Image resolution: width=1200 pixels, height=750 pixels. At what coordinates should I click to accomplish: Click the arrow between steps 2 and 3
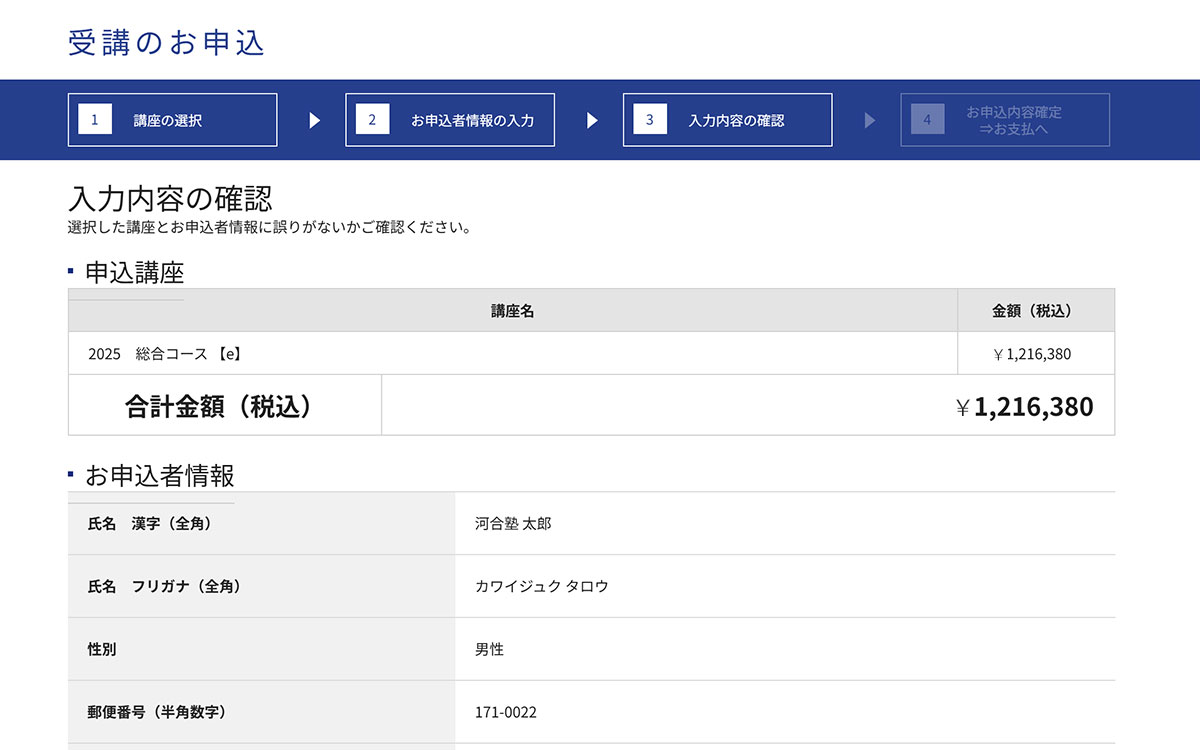coord(592,120)
